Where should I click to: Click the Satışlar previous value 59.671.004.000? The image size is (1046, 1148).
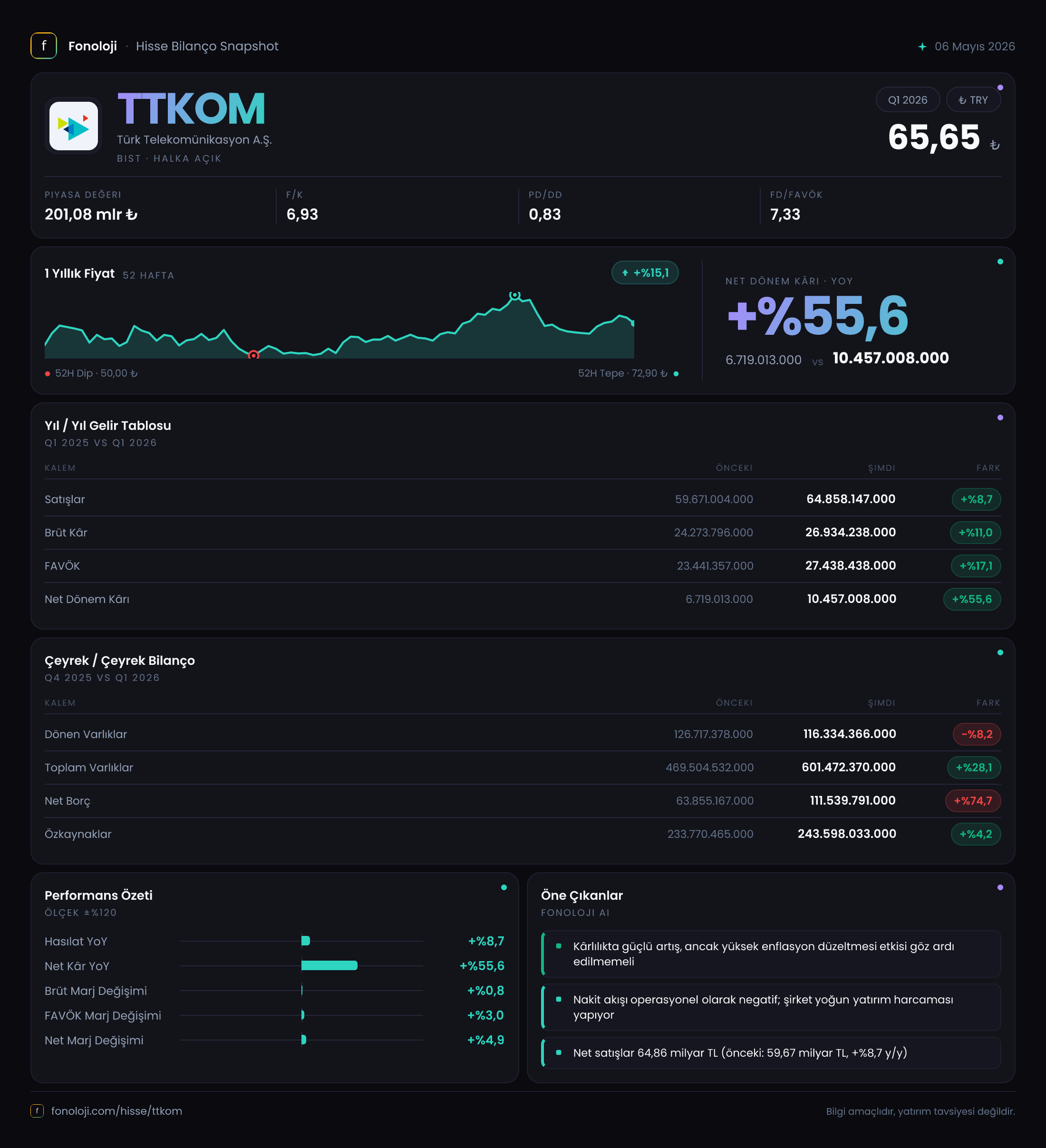coord(714,499)
